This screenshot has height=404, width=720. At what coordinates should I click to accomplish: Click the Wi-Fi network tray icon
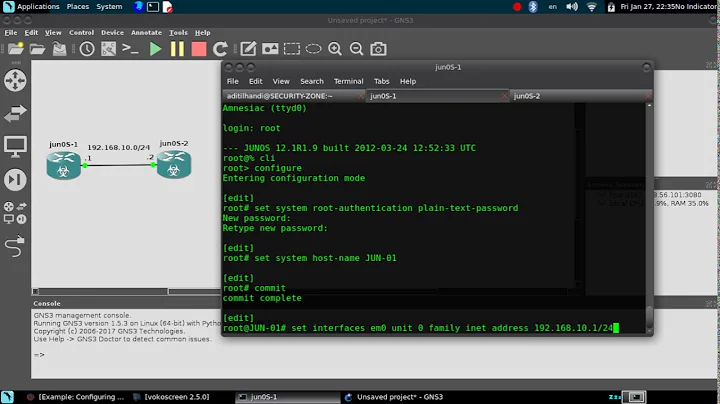coord(591,6)
